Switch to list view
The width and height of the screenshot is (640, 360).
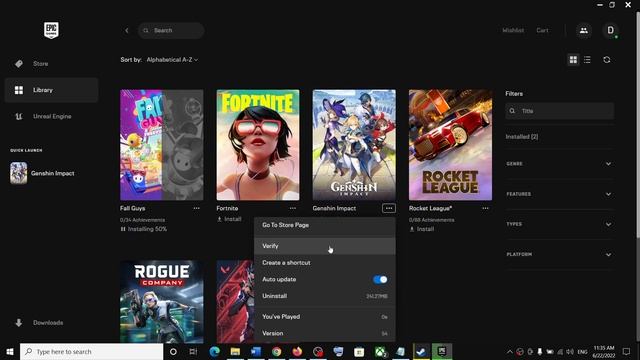pyautogui.click(x=587, y=60)
